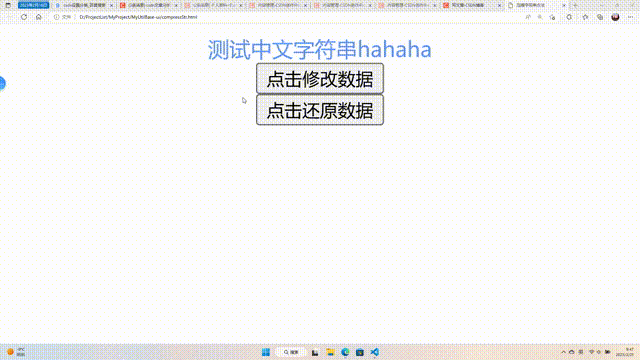Expand the system tray hidden icons chevron
This screenshot has width=640, height=360.
click(x=563, y=352)
